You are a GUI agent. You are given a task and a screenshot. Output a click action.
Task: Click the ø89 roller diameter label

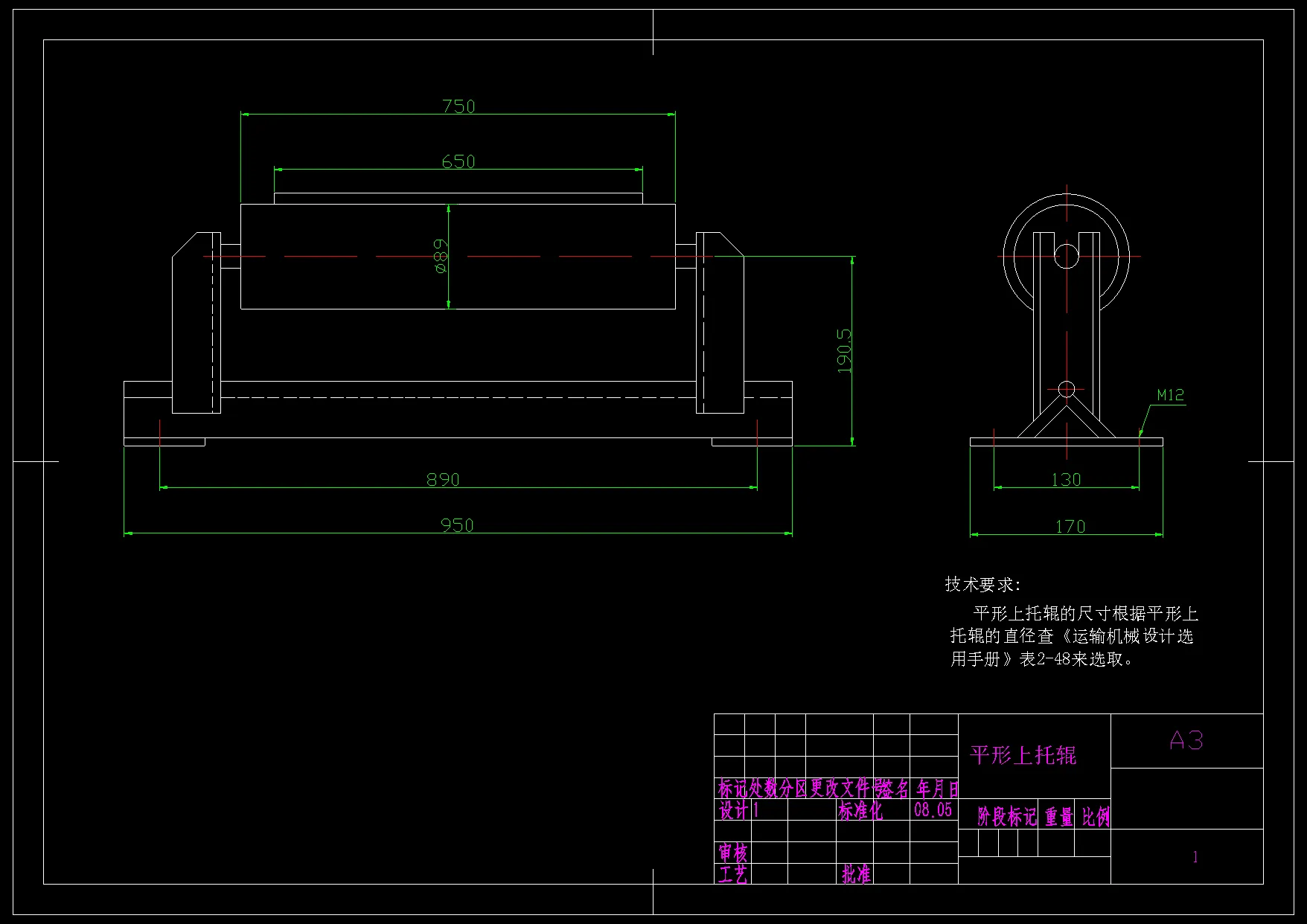(x=441, y=256)
